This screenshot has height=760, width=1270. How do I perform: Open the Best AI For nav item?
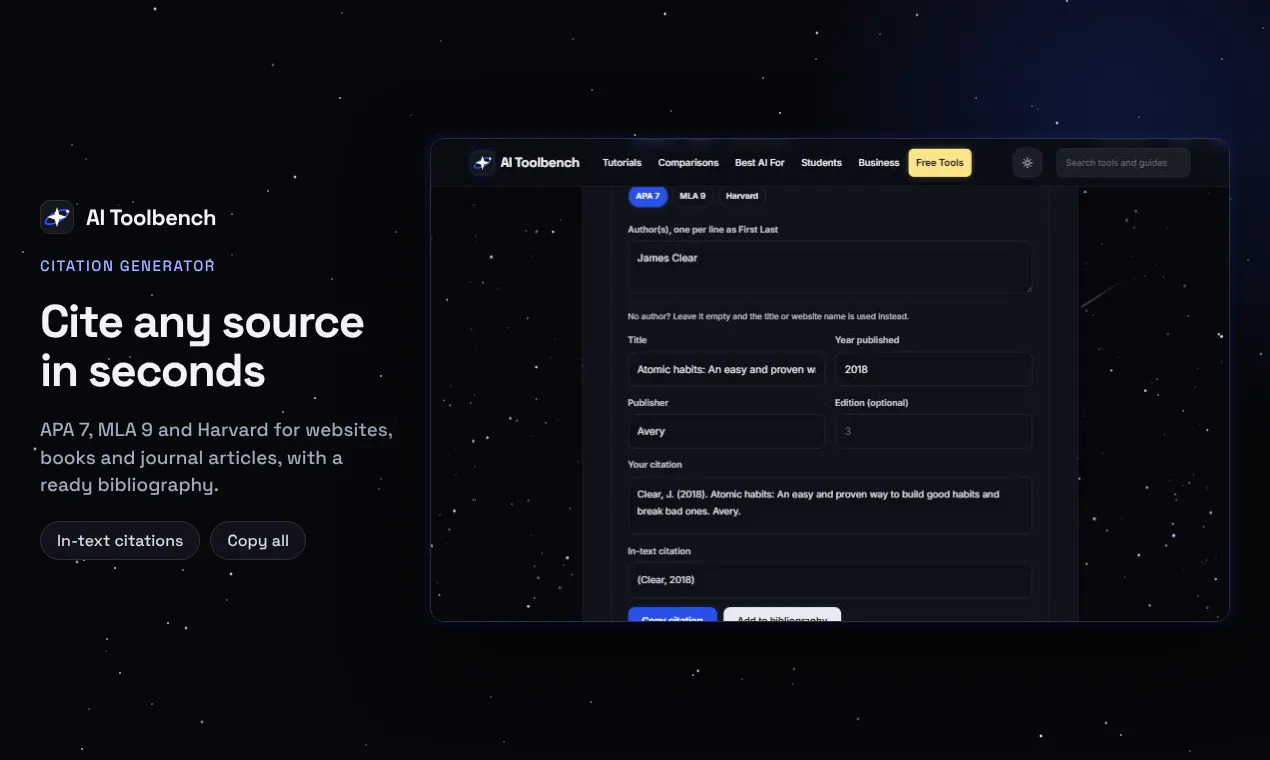coord(760,162)
